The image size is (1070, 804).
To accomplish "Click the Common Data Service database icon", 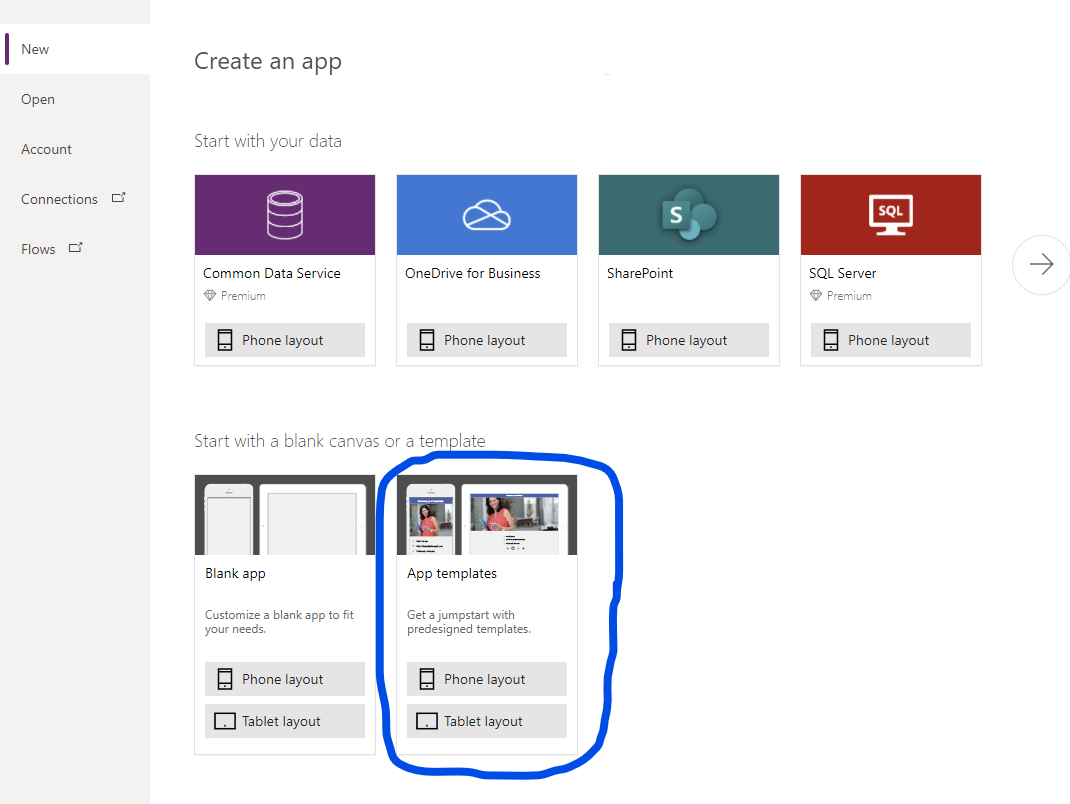I will click(285, 215).
